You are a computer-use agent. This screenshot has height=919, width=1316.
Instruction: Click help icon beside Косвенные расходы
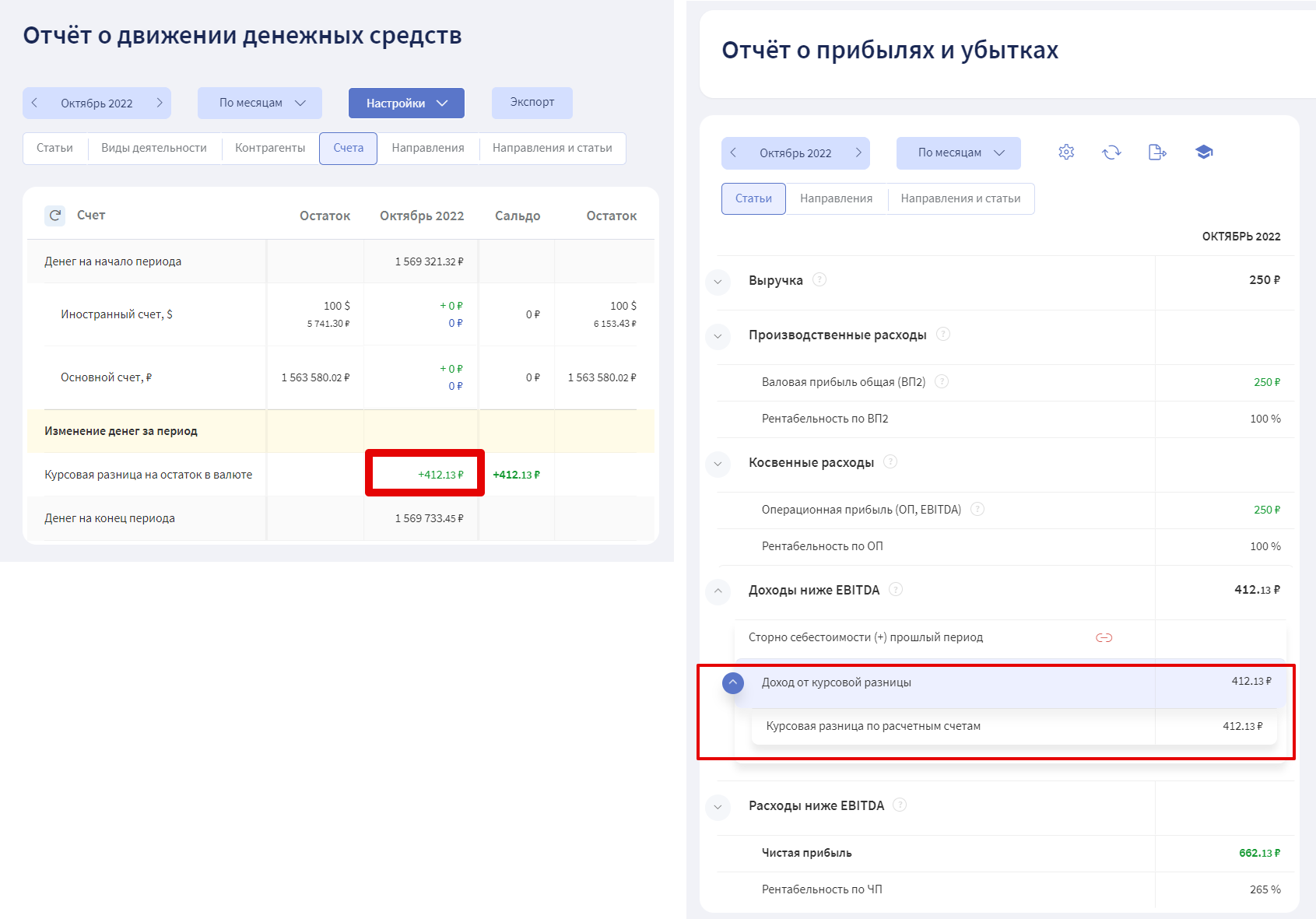click(x=890, y=461)
